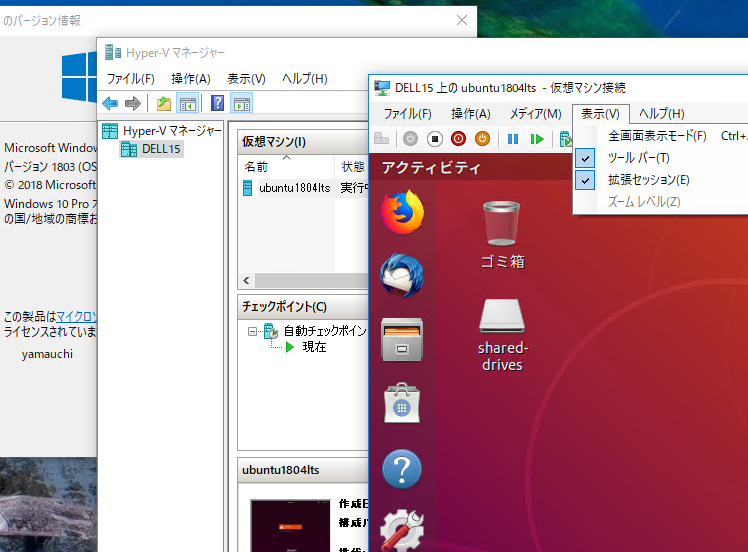The image size is (748, 552).
Task: Click the checkpoint icon in VM toolbar
Action: pyautogui.click(x=565, y=139)
